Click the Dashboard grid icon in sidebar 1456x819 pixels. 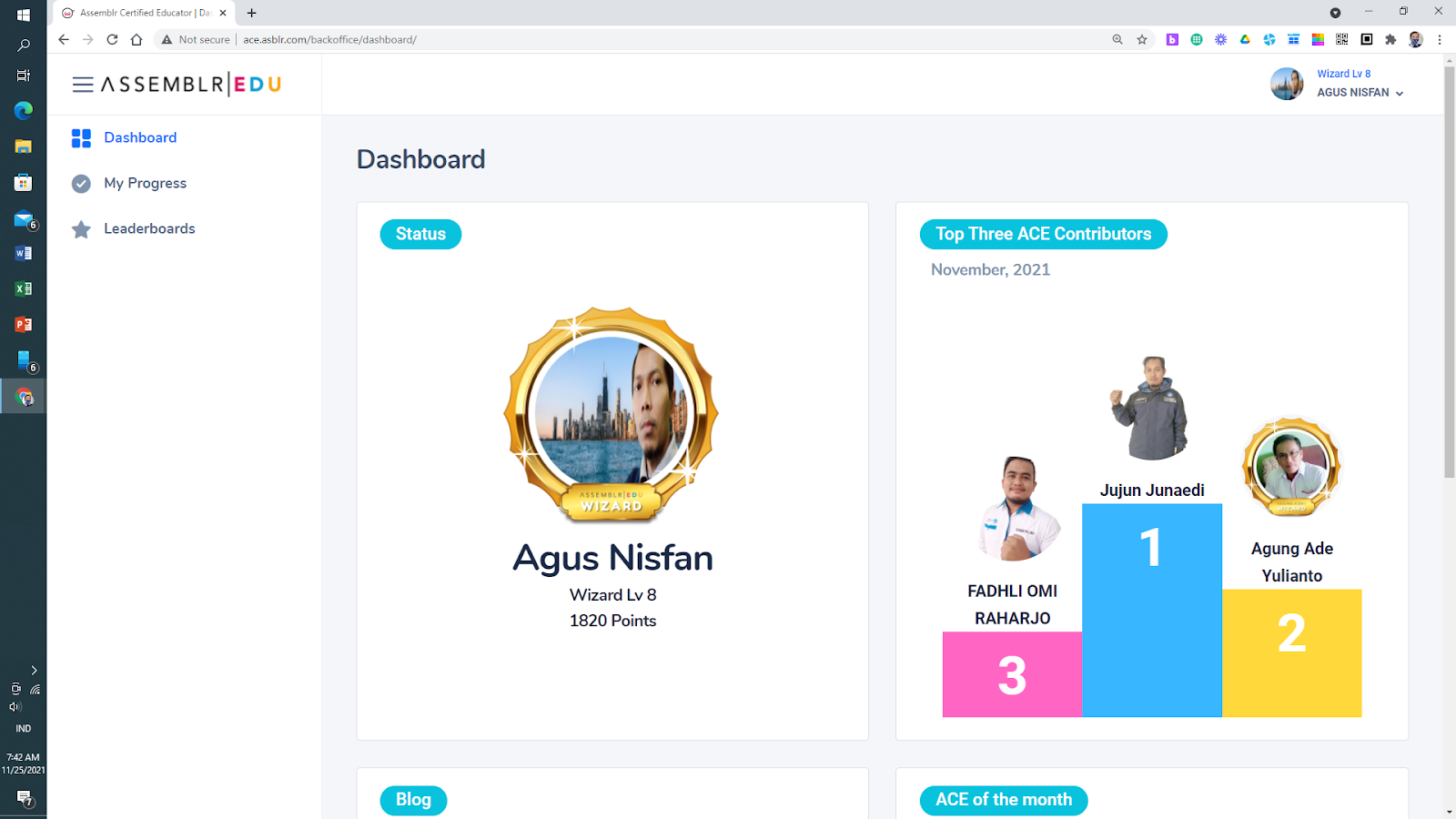point(81,138)
